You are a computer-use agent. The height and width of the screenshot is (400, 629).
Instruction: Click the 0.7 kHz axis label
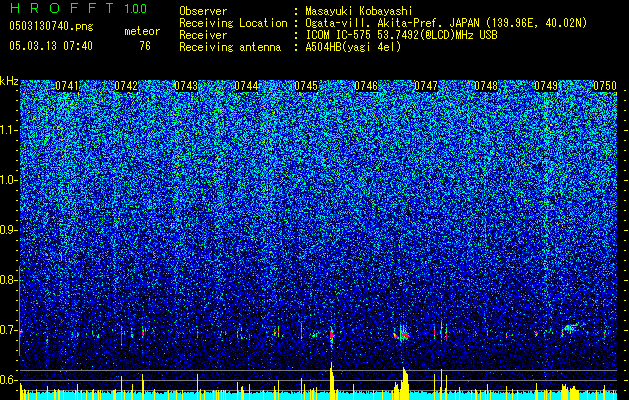coord(8,330)
